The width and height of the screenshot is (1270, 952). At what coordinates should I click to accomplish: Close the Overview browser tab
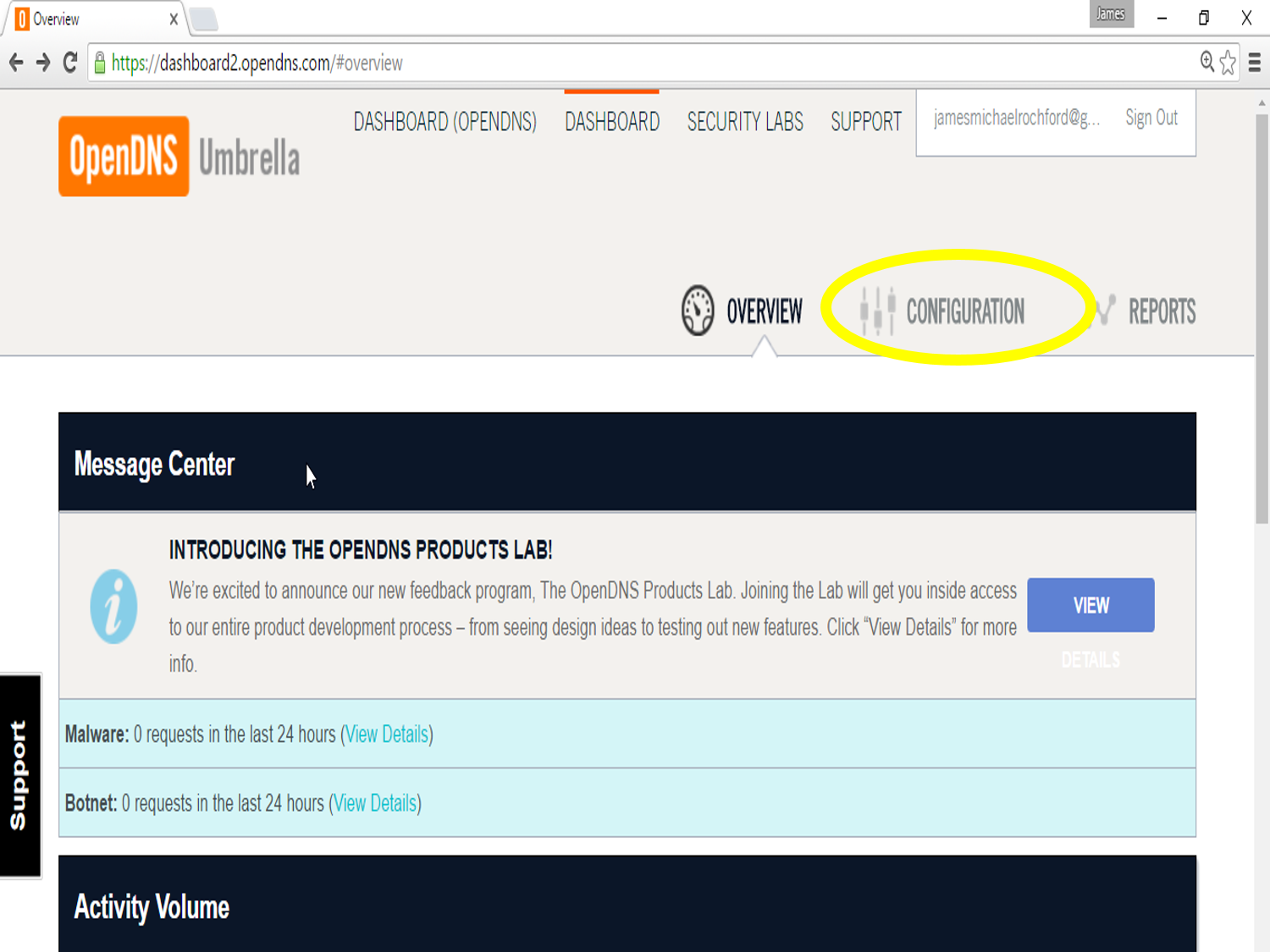pyautogui.click(x=173, y=19)
